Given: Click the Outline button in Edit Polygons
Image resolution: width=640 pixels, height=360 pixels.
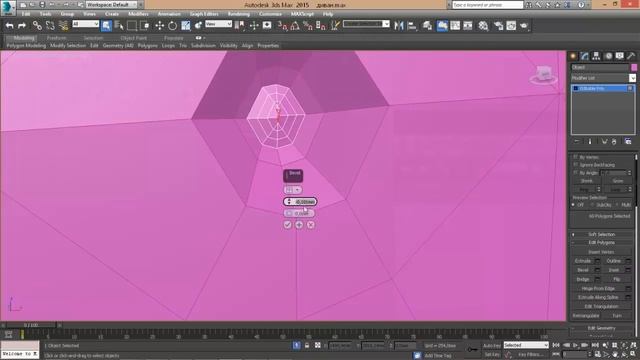Looking at the screenshot, I should point(613,260).
